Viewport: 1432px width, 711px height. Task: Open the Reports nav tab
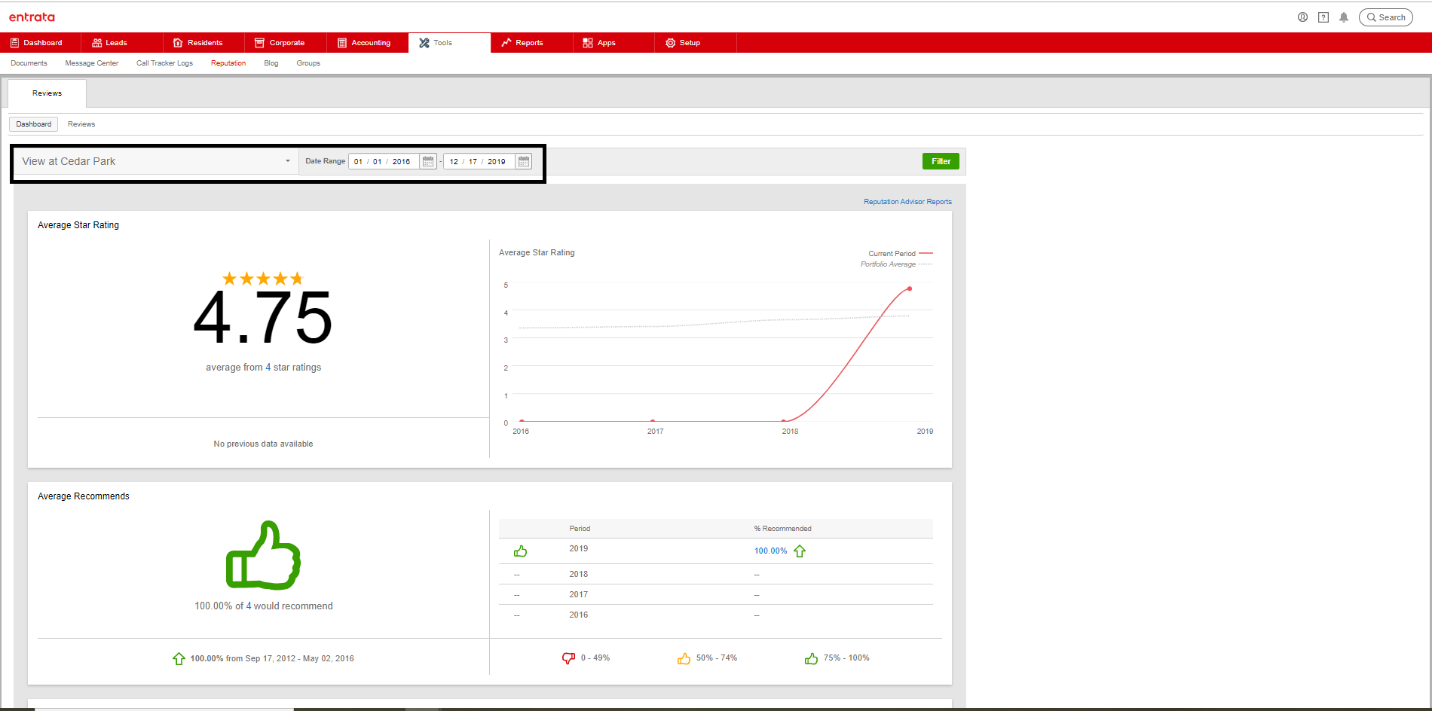click(531, 43)
